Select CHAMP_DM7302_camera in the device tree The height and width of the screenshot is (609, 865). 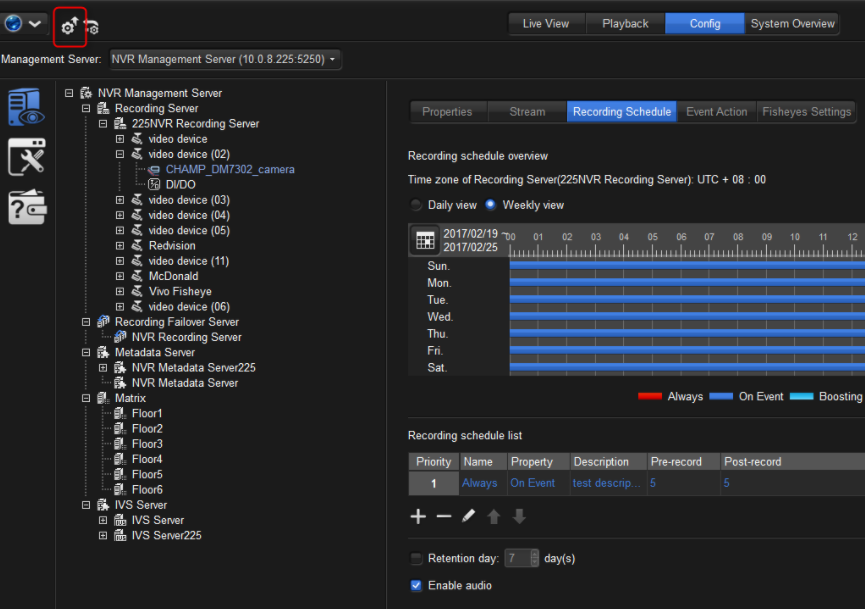(x=230, y=170)
